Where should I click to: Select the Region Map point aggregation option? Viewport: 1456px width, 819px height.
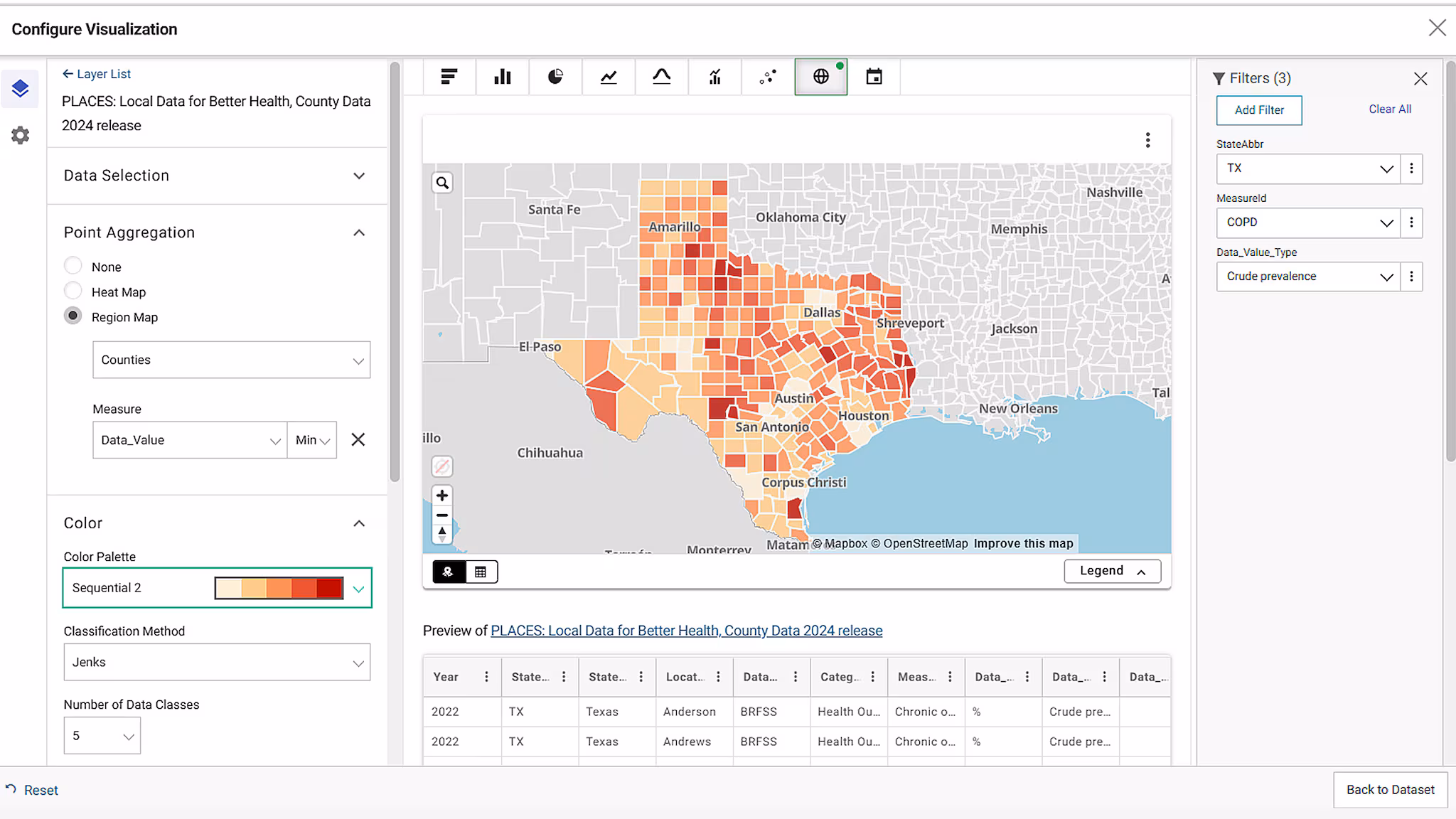pos(73,316)
